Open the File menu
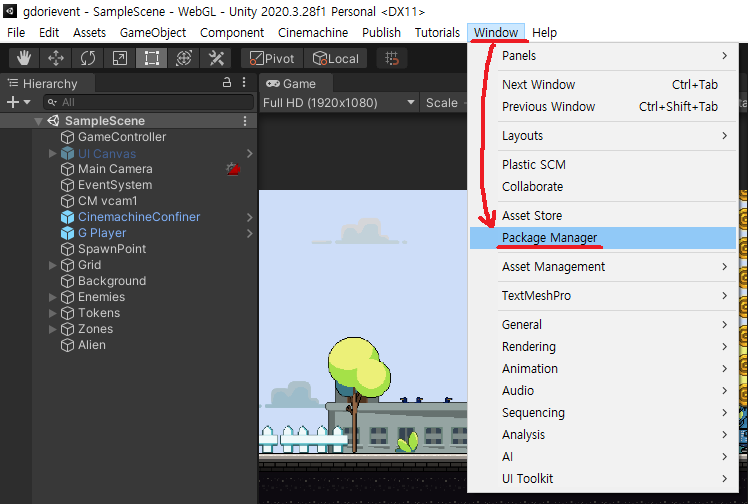 16,32
